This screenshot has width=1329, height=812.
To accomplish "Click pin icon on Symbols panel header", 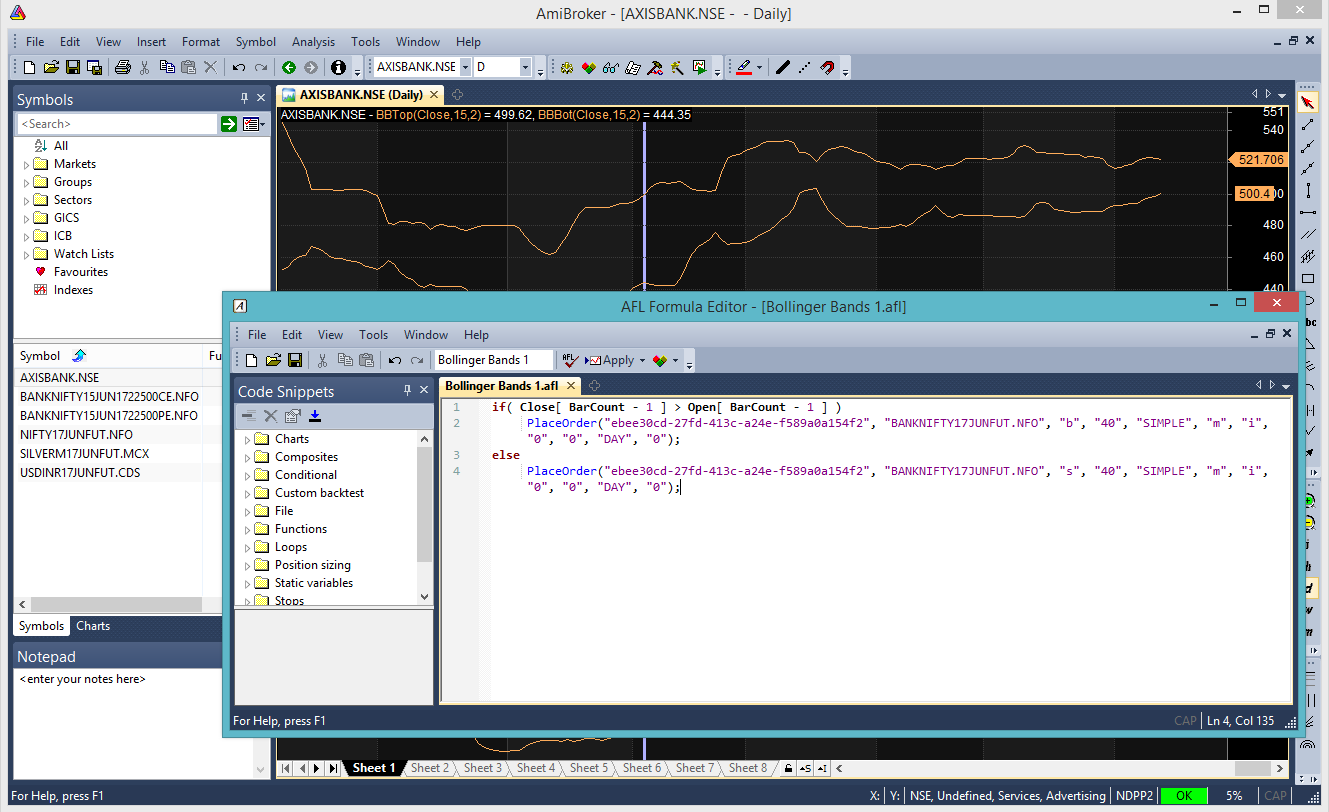I will 244,99.
